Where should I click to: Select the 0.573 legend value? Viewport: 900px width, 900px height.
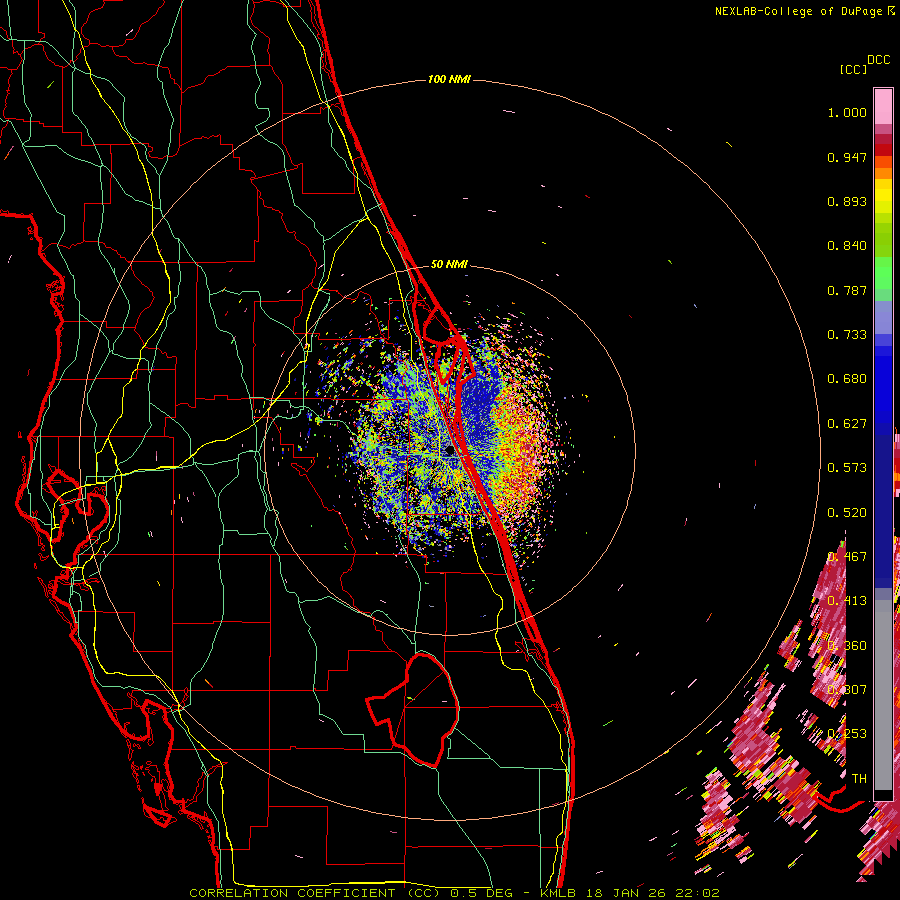click(847, 468)
